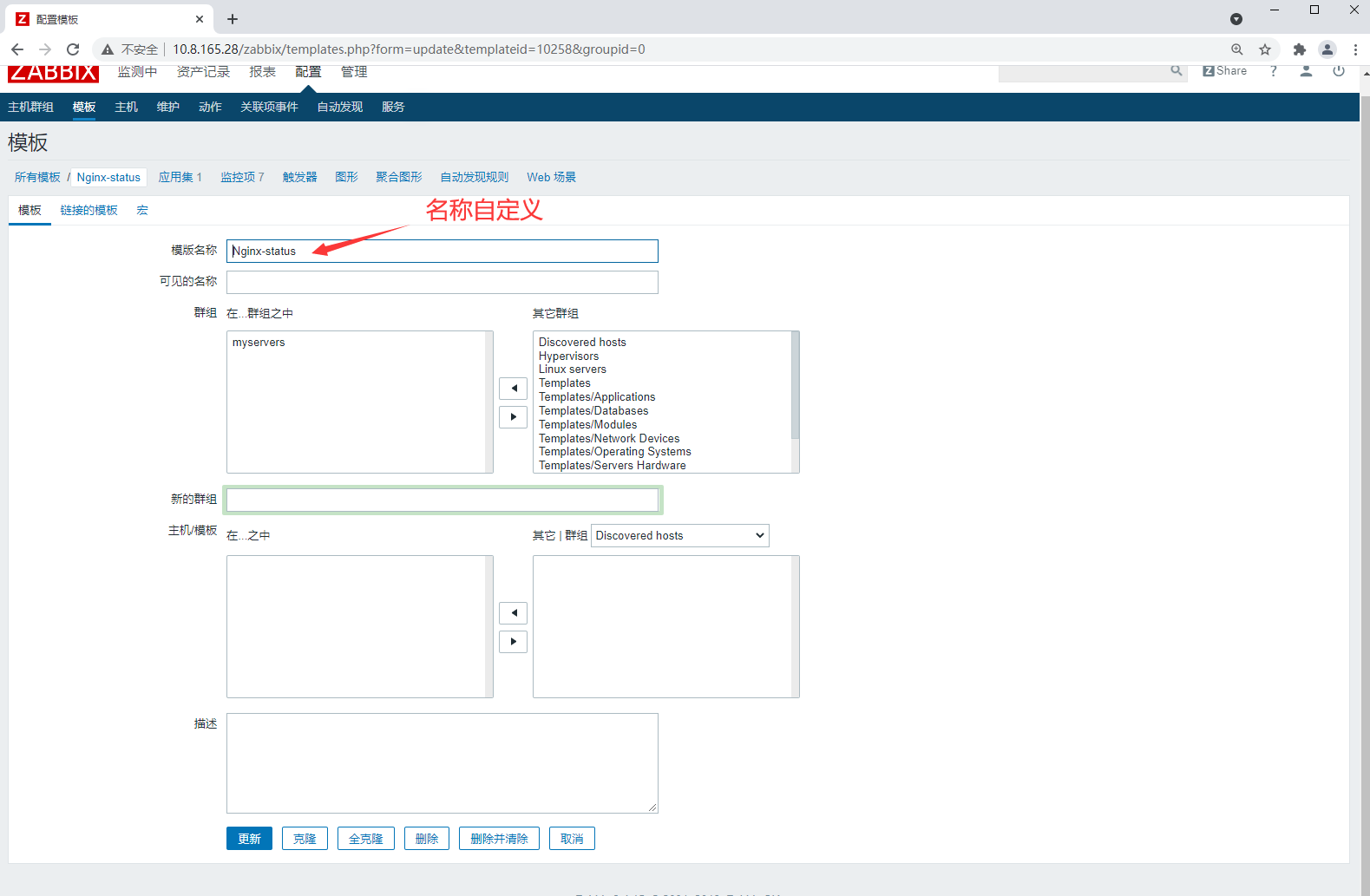Open the Chrome profile avatar
The height and width of the screenshot is (896, 1370).
click(1327, 49)
